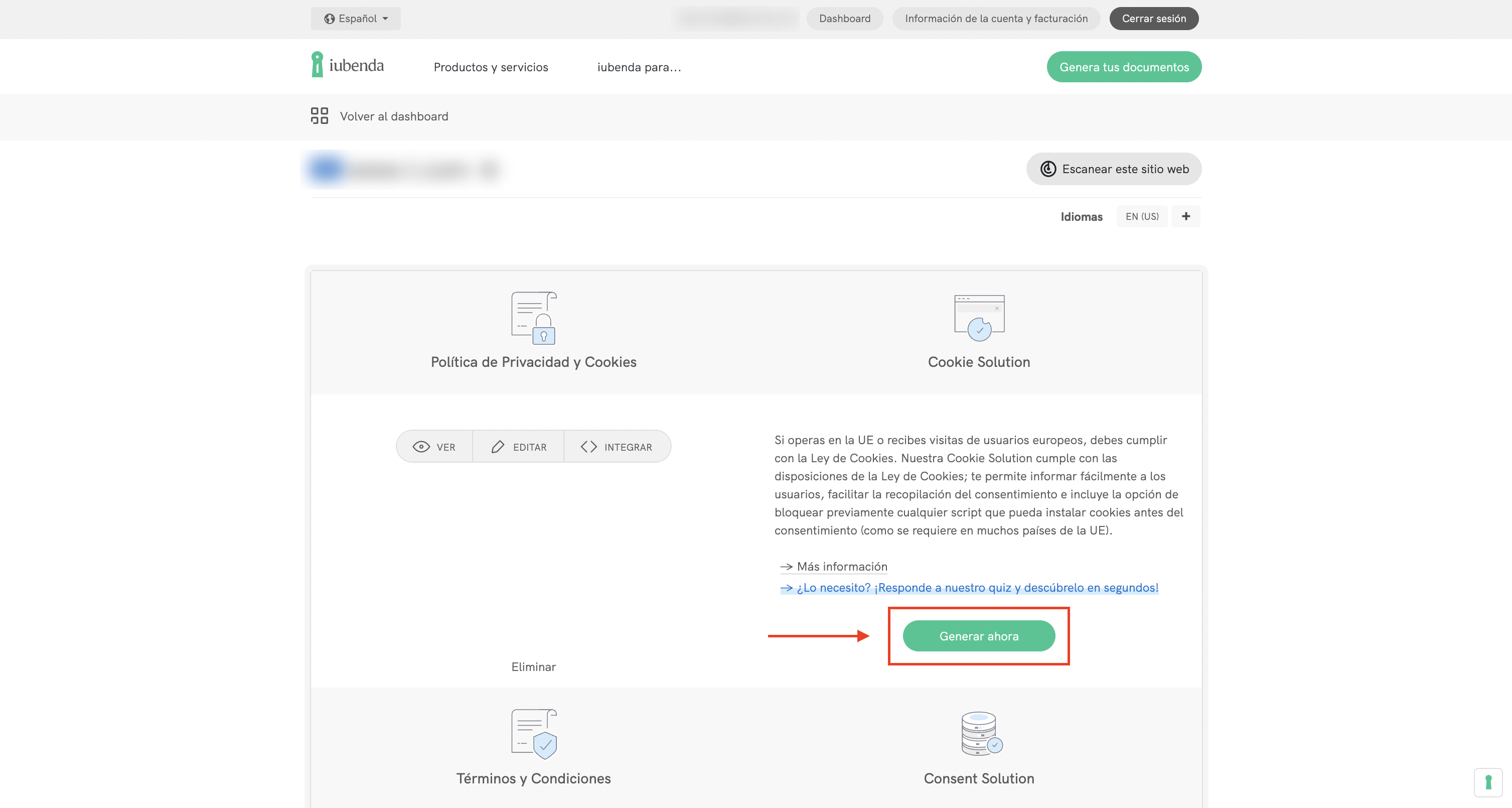Screen dimensions: 1512x808
Task: Expand the Español language dropdown
Action: click(x=356, y=19)
